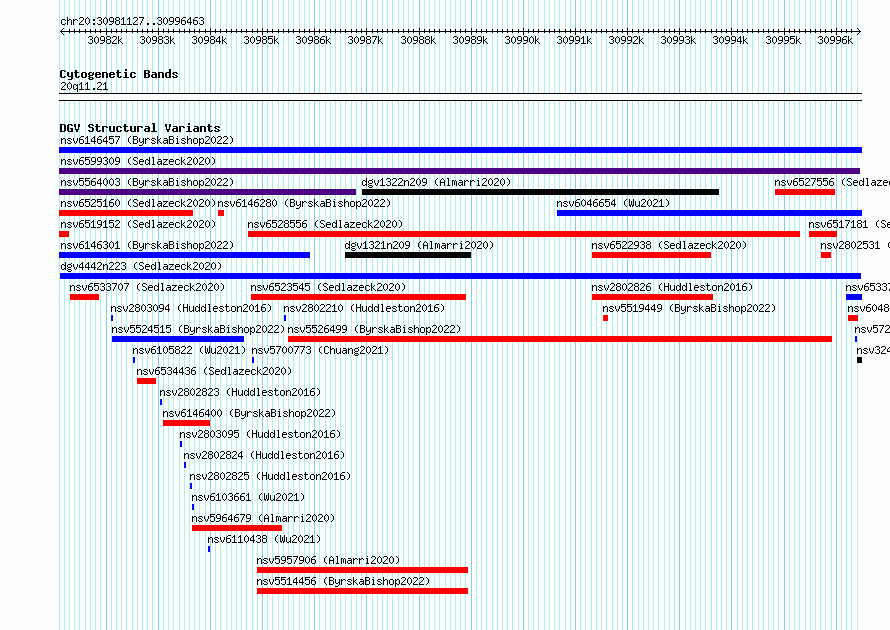Click dgv1322n209 (Almarri2020) label

[436, 182]
